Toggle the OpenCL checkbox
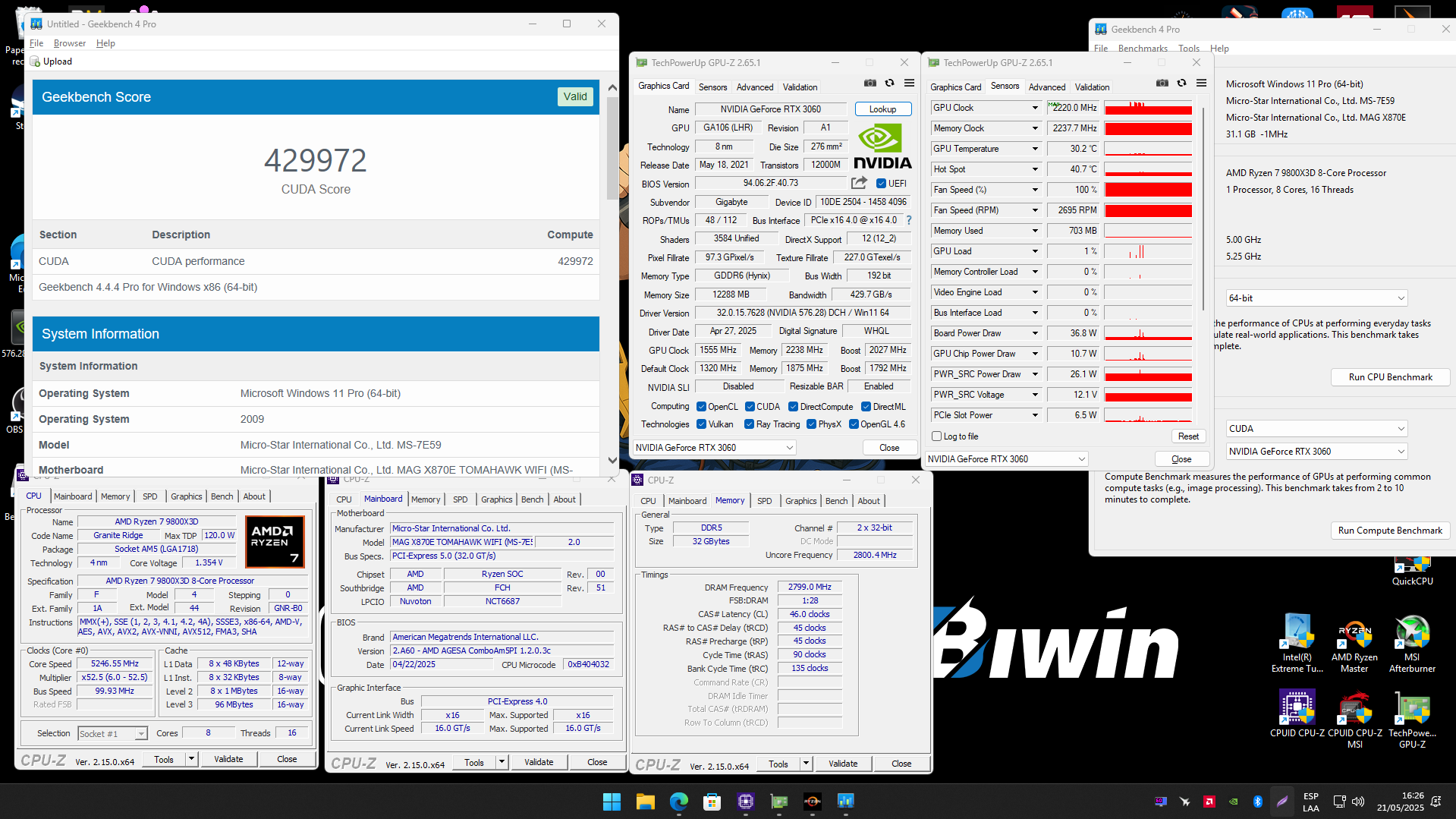Image resolution: width=1456 pixels, height=819 pixels. pos(701,407)
